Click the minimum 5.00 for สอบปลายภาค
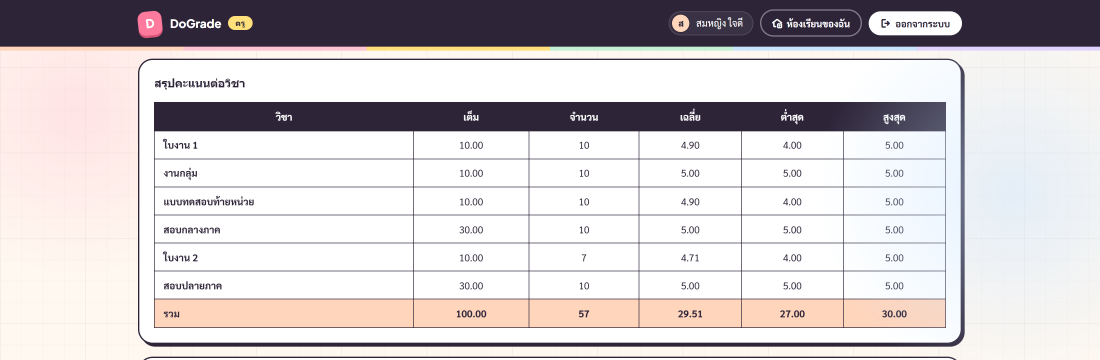1100x360 pixels. coord(792,286)
